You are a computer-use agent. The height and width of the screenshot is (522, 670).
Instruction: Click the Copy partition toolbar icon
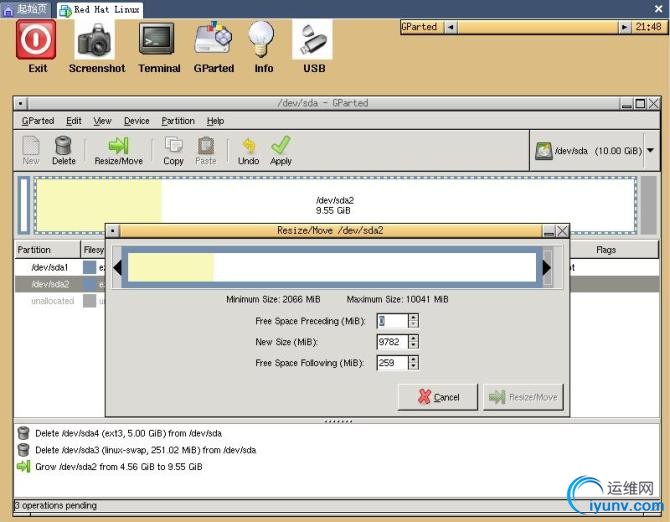tap(173, 150)
